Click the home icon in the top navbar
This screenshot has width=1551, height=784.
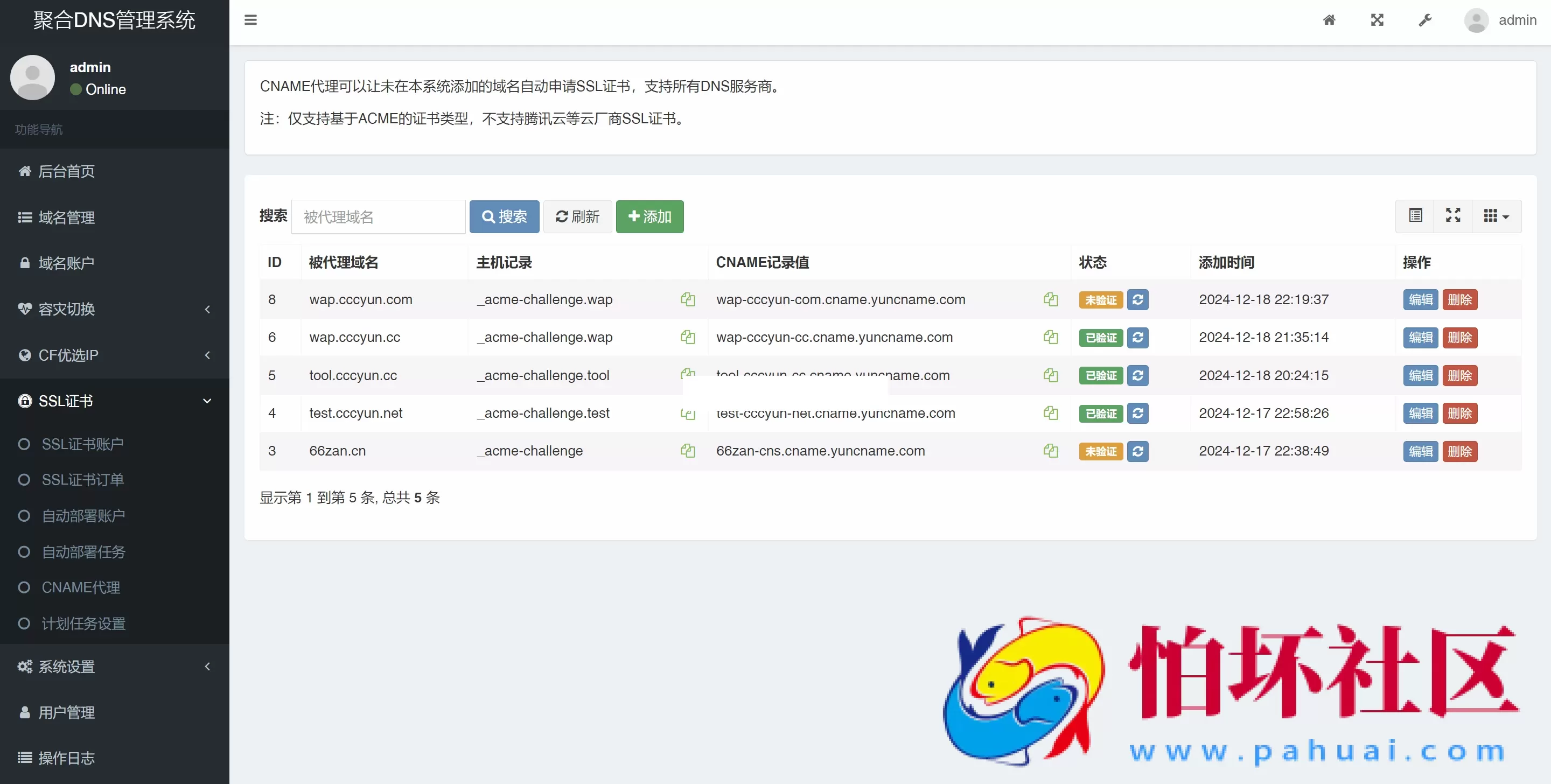coord(1330,19)
